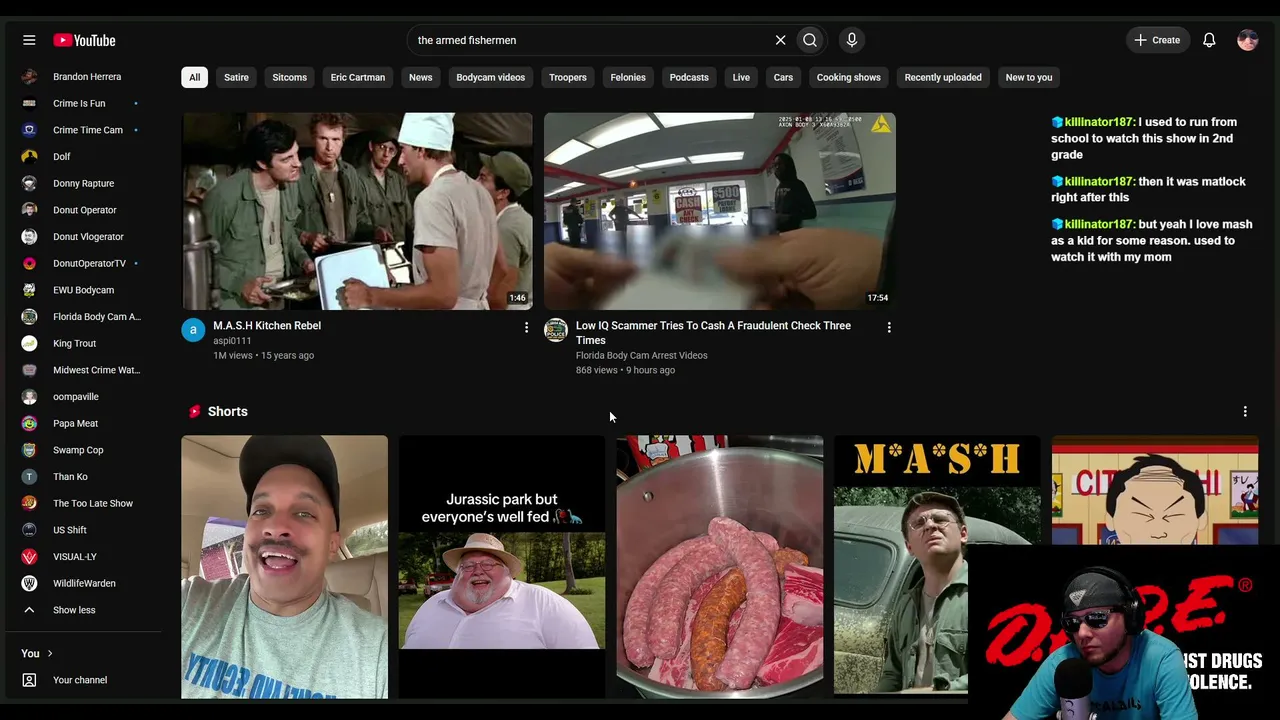
Task: Click Florida Body Cam Arrest Videos avatar
Action: click(556, 330)
